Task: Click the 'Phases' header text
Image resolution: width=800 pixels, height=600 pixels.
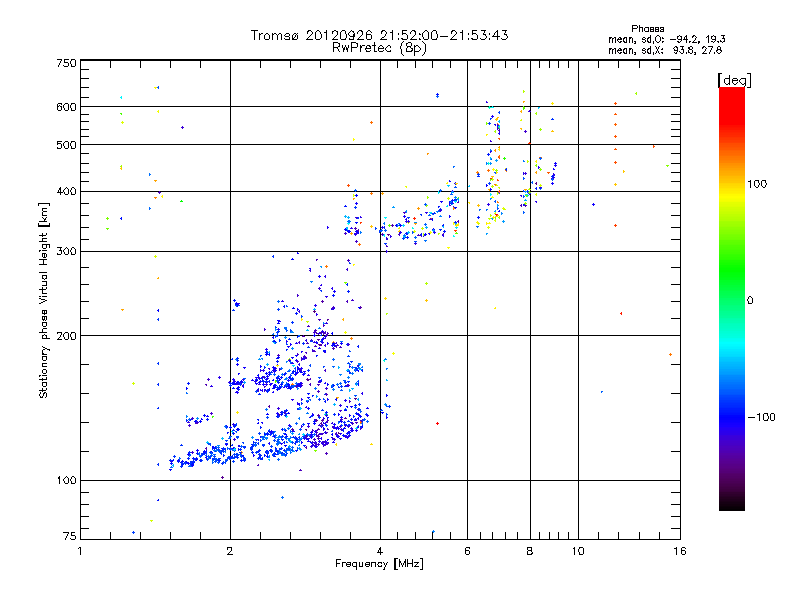Action: 647,29
